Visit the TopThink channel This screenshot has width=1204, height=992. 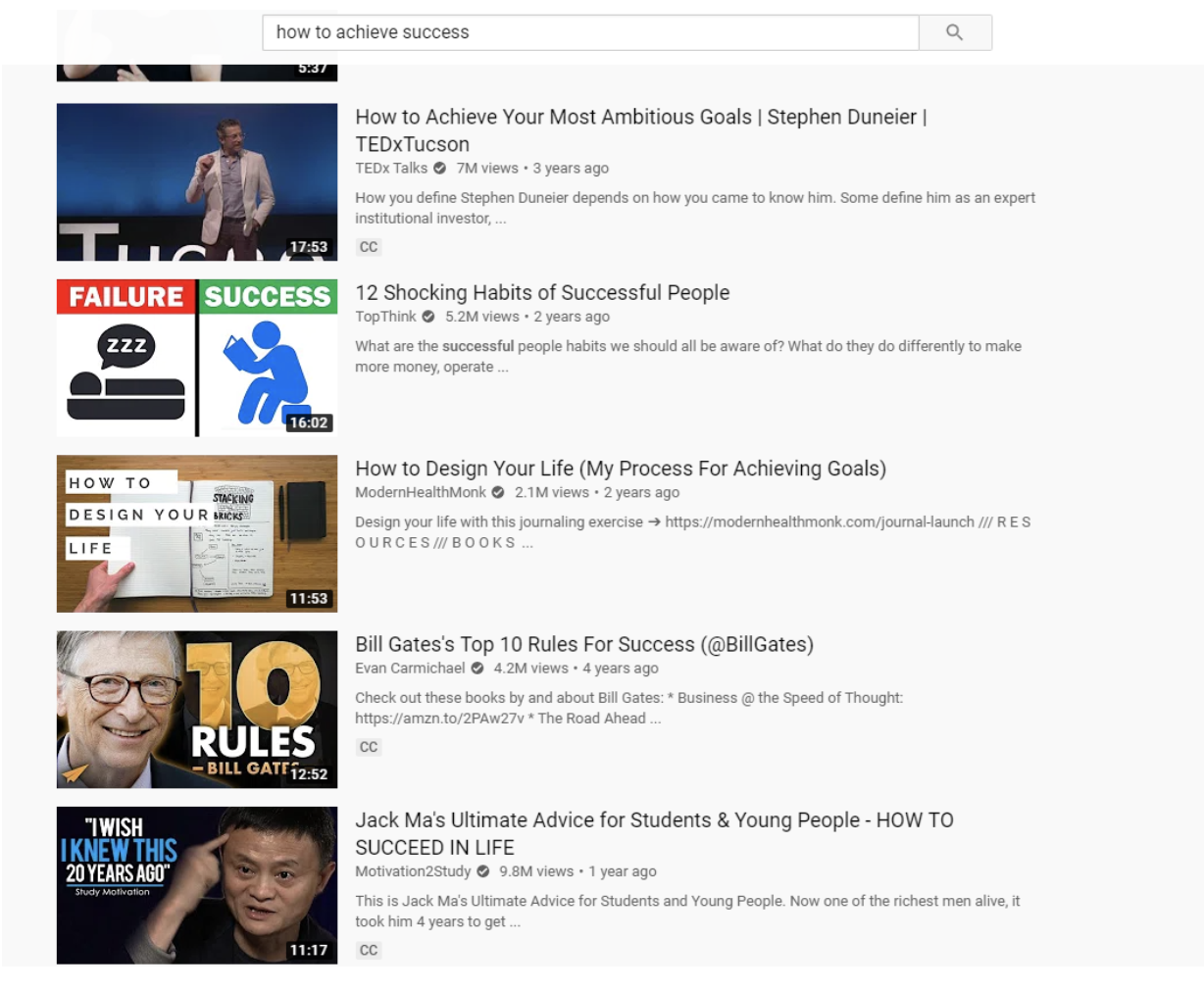click(385, 317)
